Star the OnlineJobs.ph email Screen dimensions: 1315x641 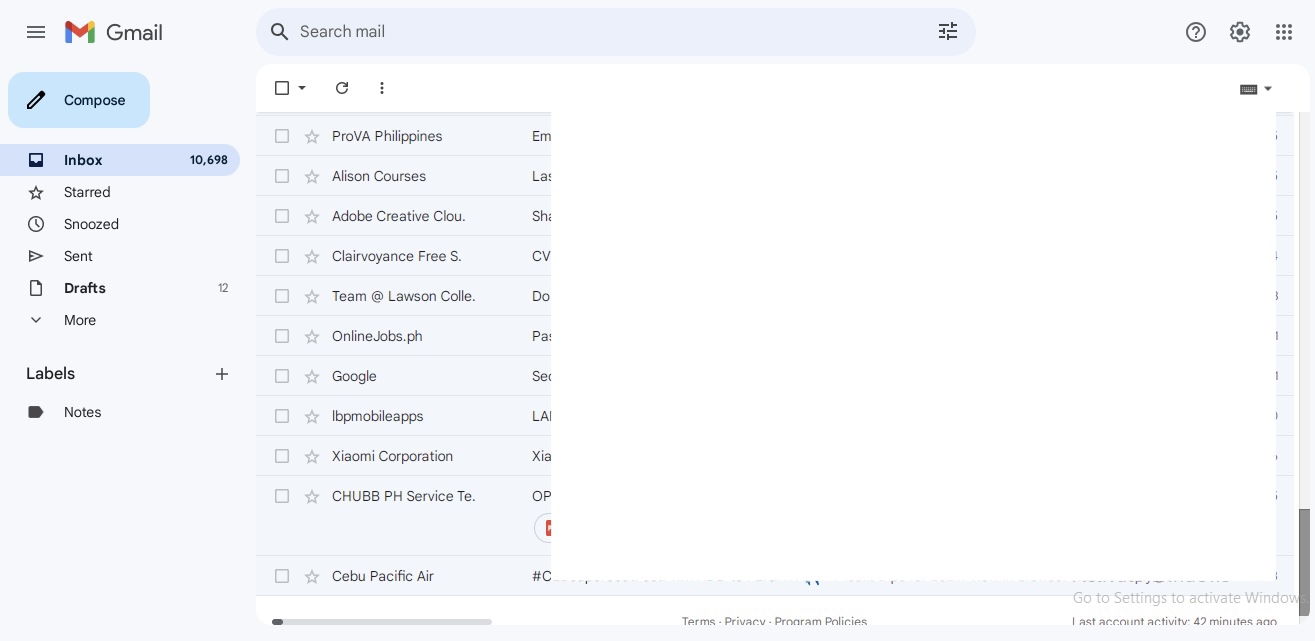pyautogui.click(x=312, y=336)
